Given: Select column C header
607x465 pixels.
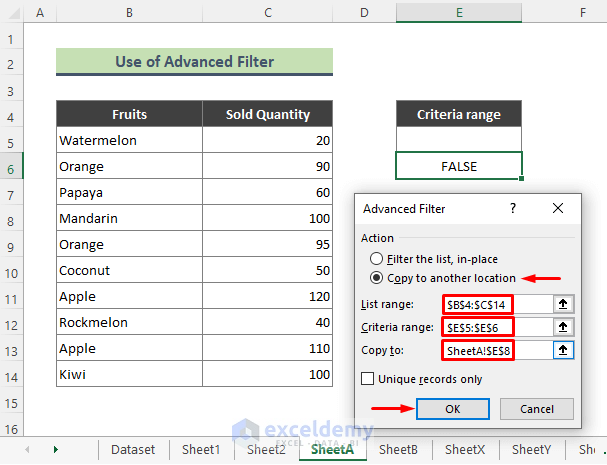Looking at the screenshot, I should point(267,13).
